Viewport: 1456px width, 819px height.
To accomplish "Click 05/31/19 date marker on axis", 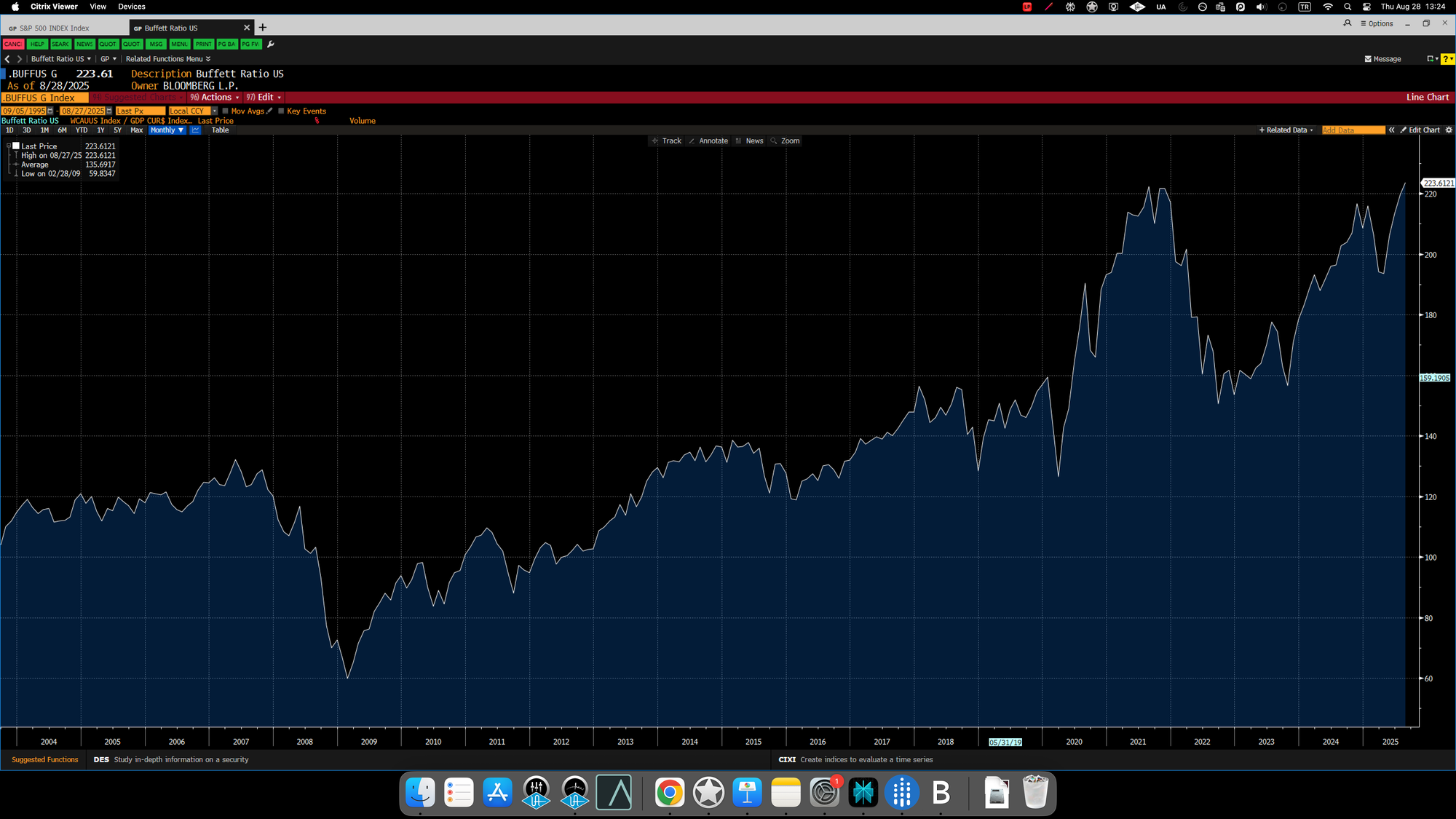I will click(x=1005, y=742).
